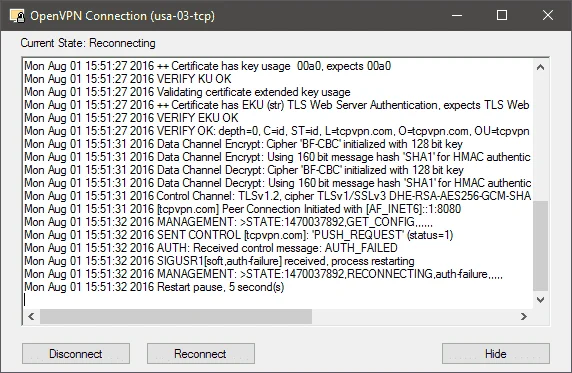
Task: Click the log scroll down arrow
Action: (x=541, y=300)
